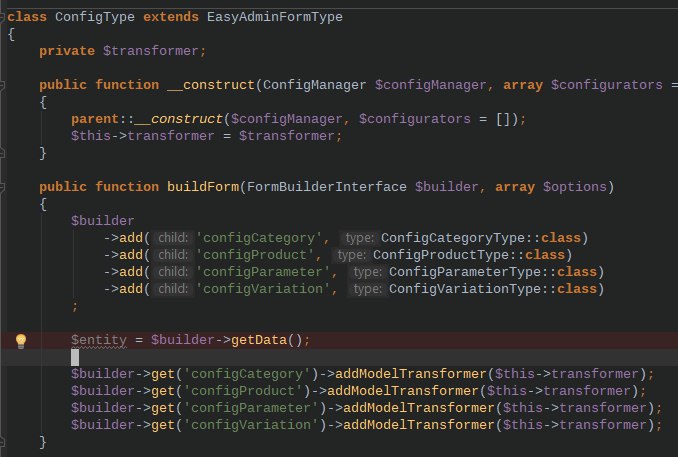The height and width of the screenshot is (457, 678).
Task: Click addModelTransformer on the configCategory line
Action: [x=411, y=374]
